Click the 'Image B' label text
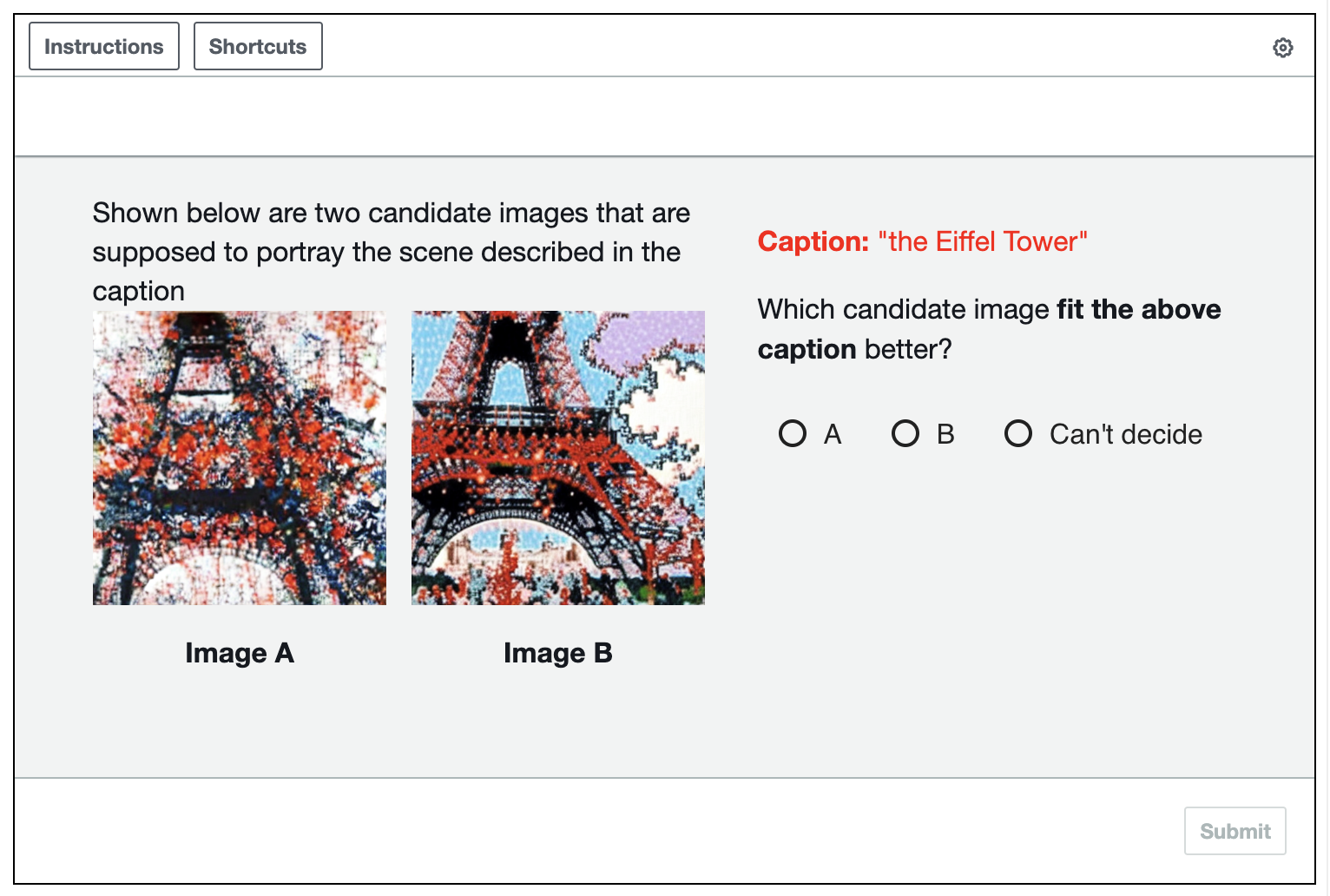The height and width of the screenshot is (896, 1330). 558,653
